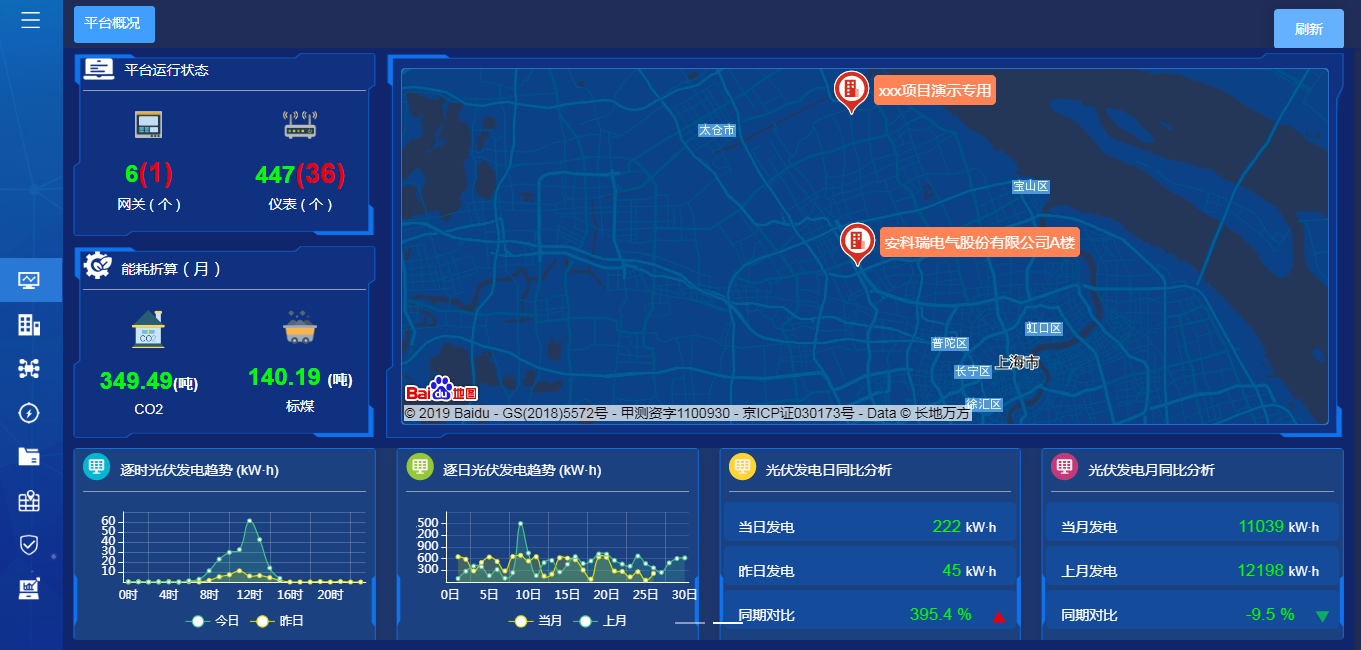Image resolution: width=1361 pixels, height=650 pixels.
Task: Select the monitor overview sidebar icon
Action: click(29, 280)
